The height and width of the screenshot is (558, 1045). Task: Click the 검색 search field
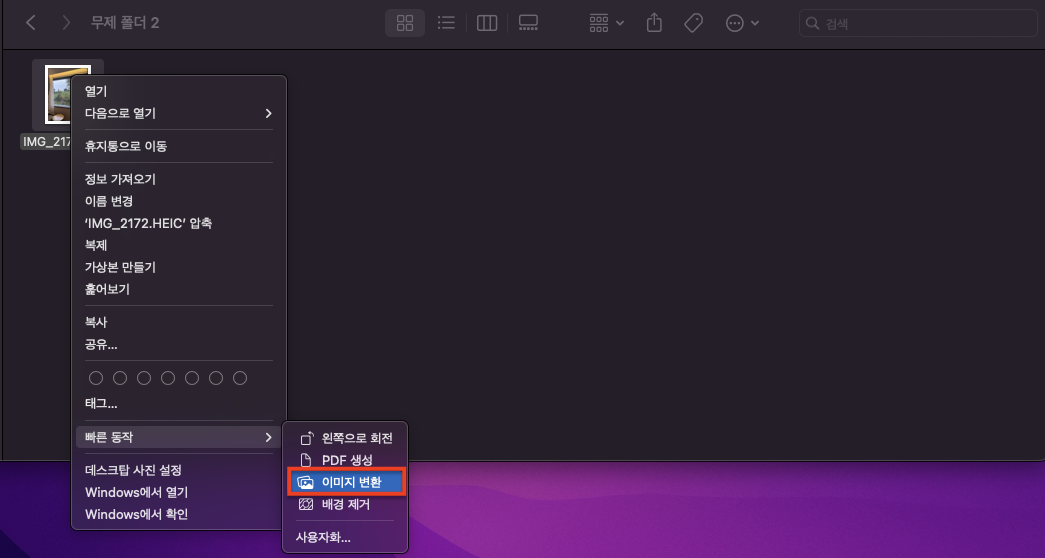(918, 23)
